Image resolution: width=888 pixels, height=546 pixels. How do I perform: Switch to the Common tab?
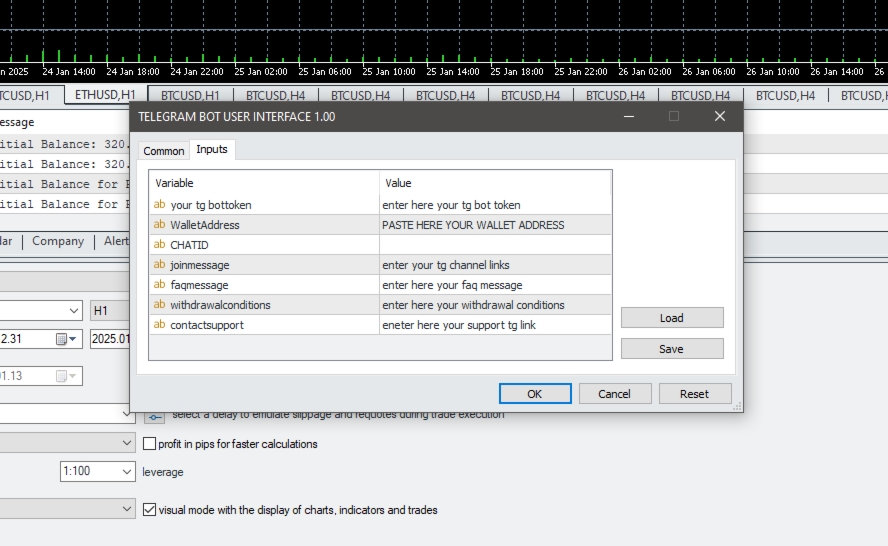164,151
